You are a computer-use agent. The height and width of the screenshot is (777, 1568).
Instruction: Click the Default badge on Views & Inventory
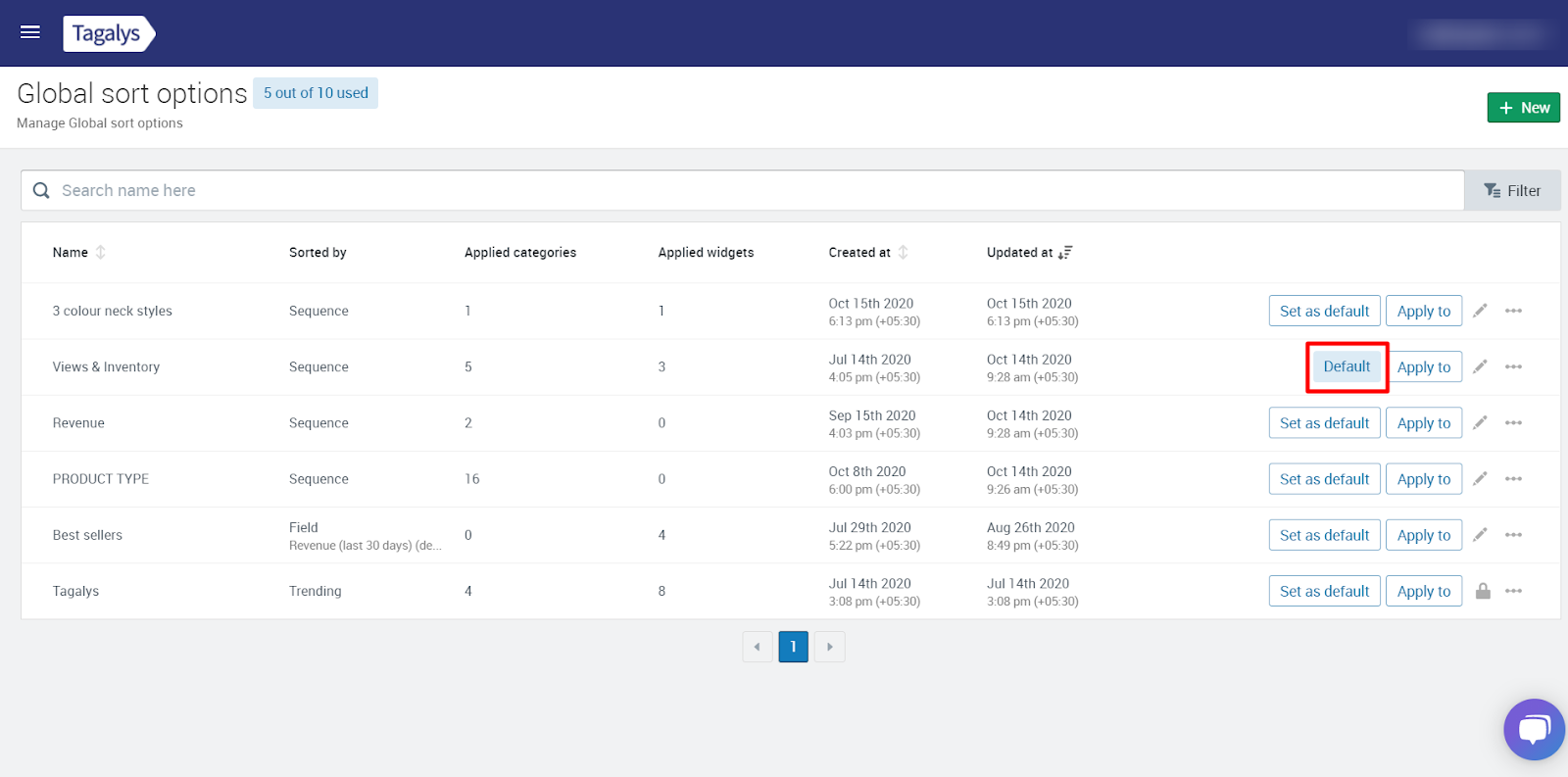1347,366
